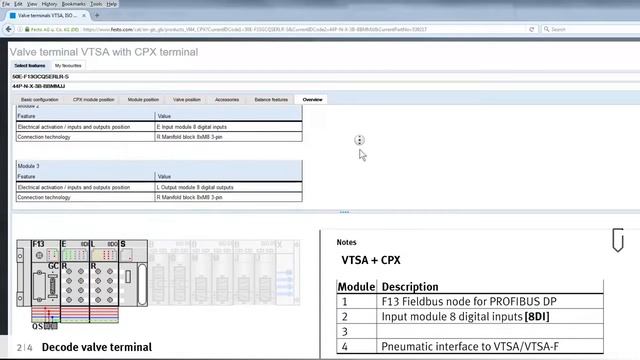This screenshot has width=640, height=360.
Task: Select 'E Input module 8 digital inputs' cell
Action: coord(229,127)
